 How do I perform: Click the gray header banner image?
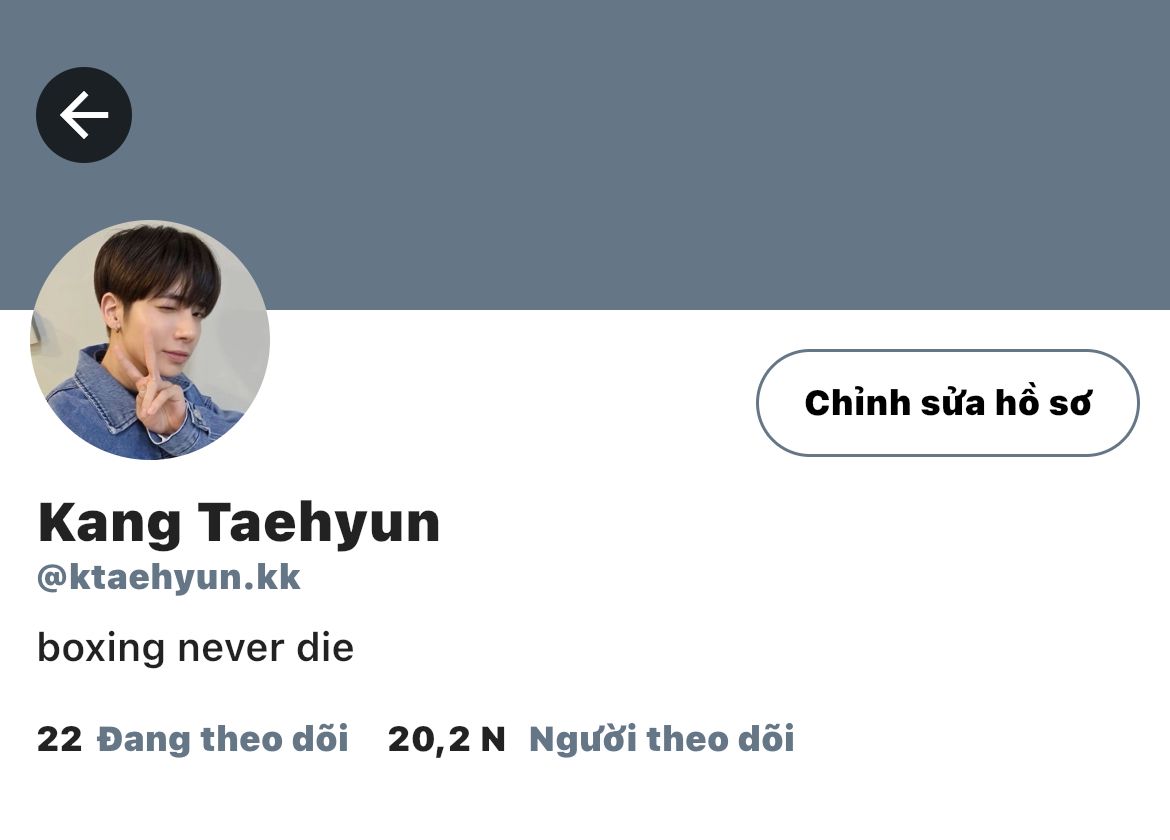(x=585, y=154)
